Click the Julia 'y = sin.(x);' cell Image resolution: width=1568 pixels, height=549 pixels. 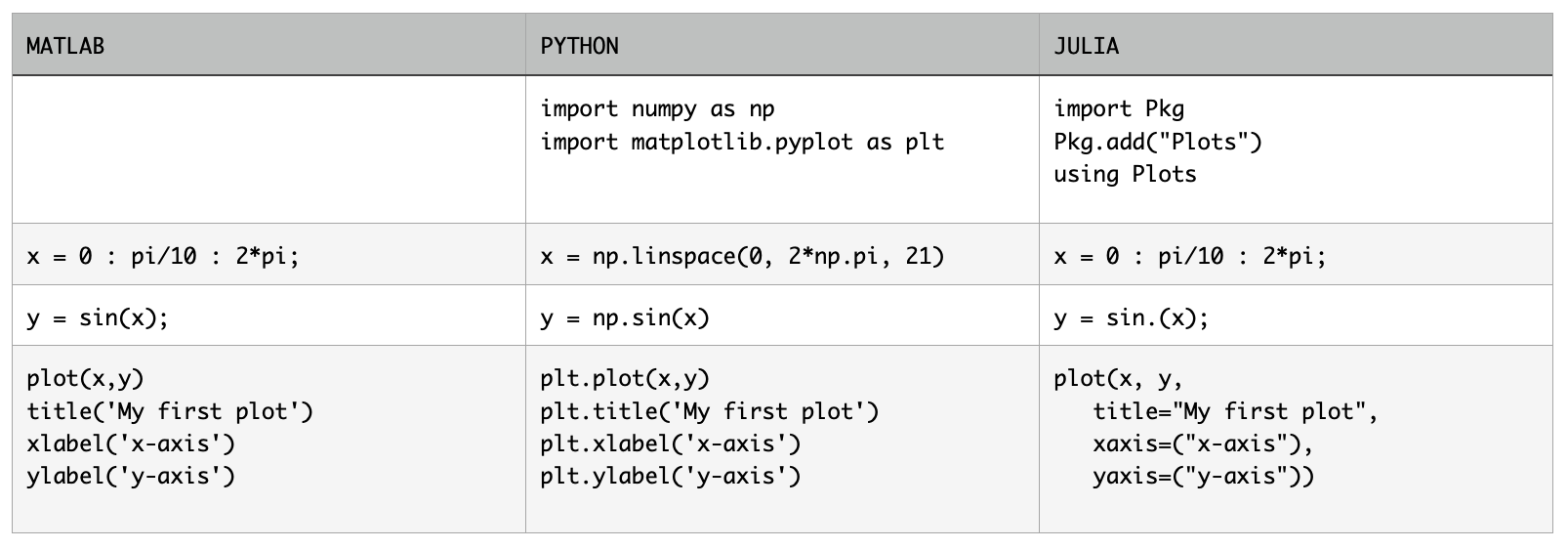pyautogui.click(x=1131, y=317)
